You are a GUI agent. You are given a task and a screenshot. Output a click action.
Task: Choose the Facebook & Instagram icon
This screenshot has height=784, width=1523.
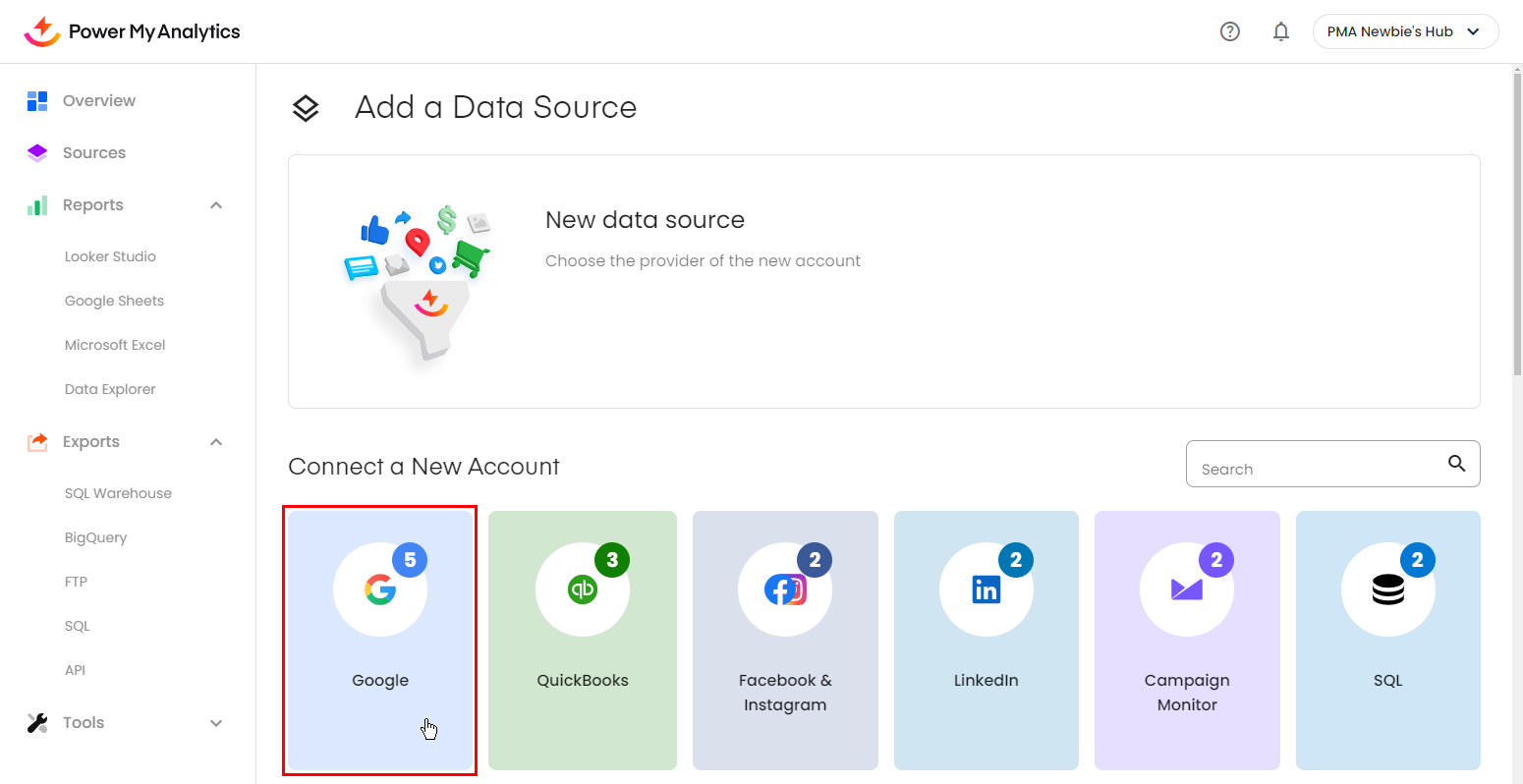(x=785, y=589)
